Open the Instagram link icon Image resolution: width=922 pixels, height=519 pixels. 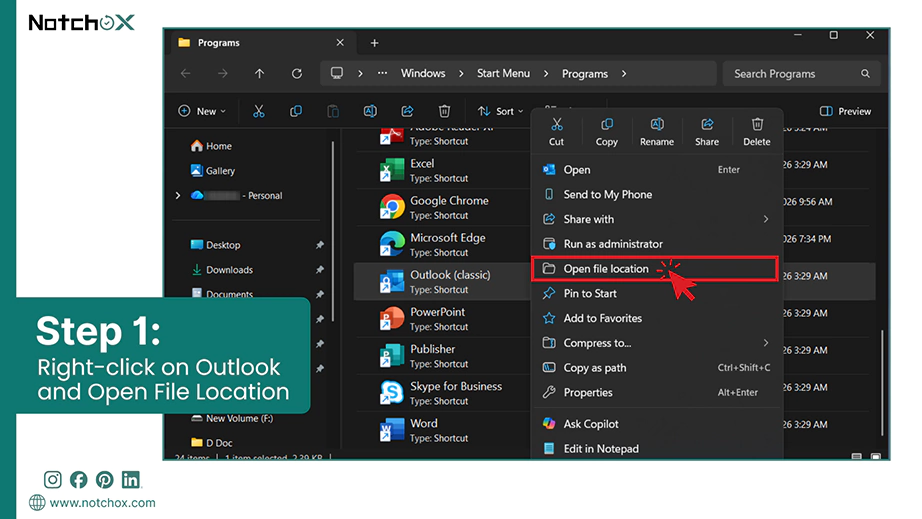point(52,480)
